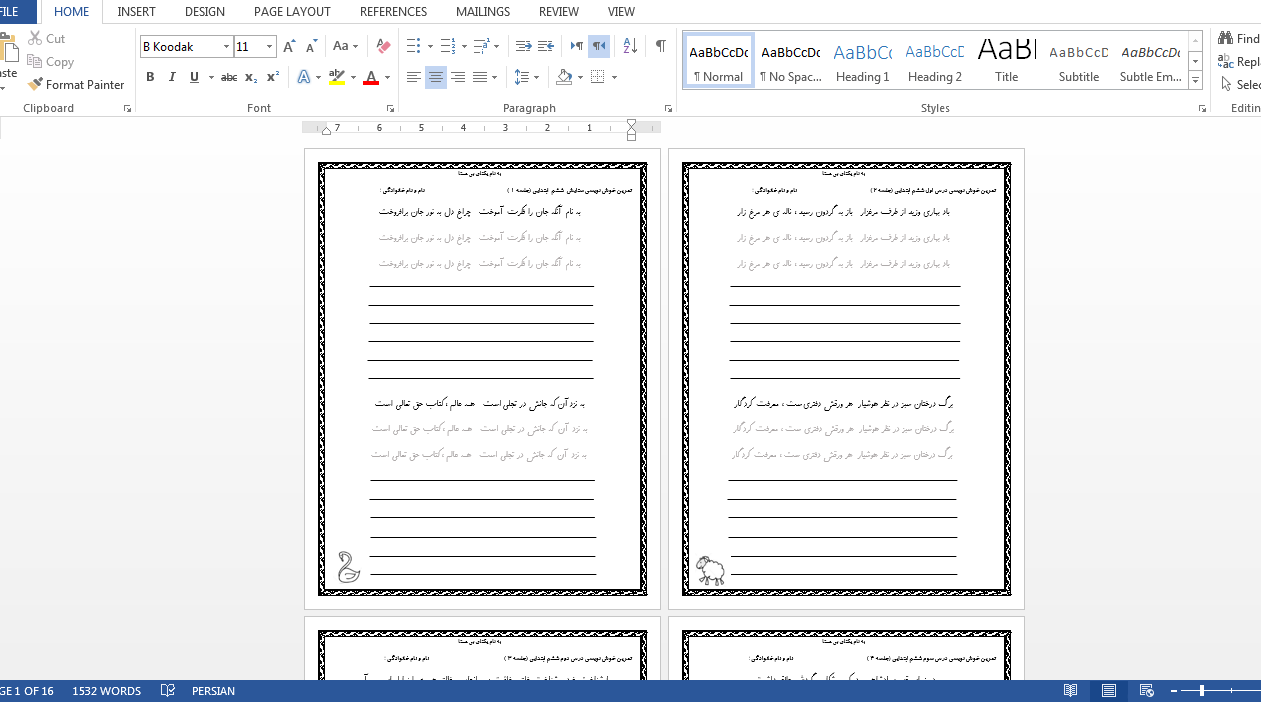1261x702 pixels.
Task: Apply strikethrough to the text
Action: [x=229, y=77]
